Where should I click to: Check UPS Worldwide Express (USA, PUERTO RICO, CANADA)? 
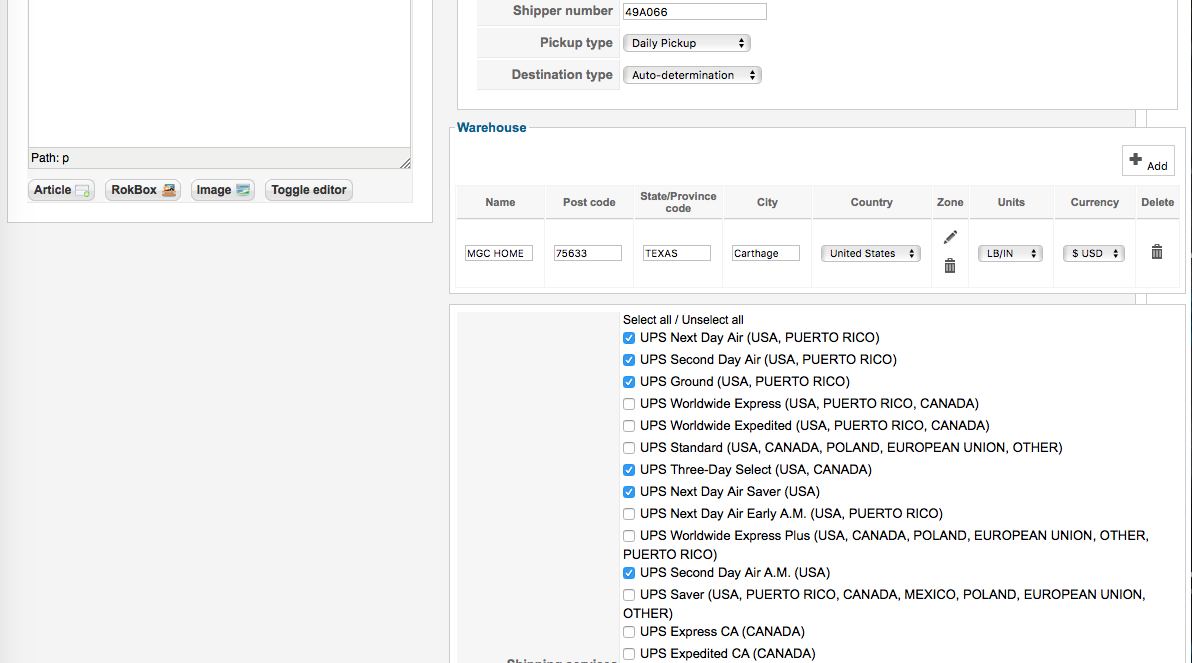point(629,404)
